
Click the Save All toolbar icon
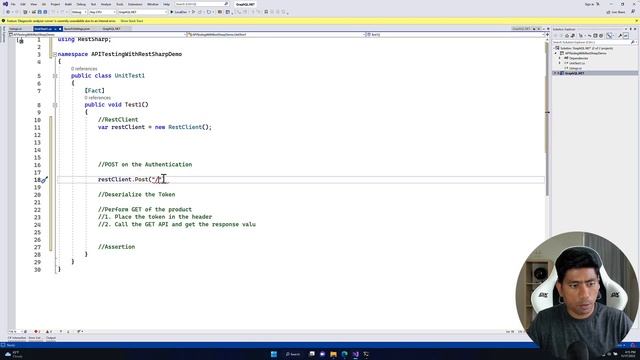45,12
